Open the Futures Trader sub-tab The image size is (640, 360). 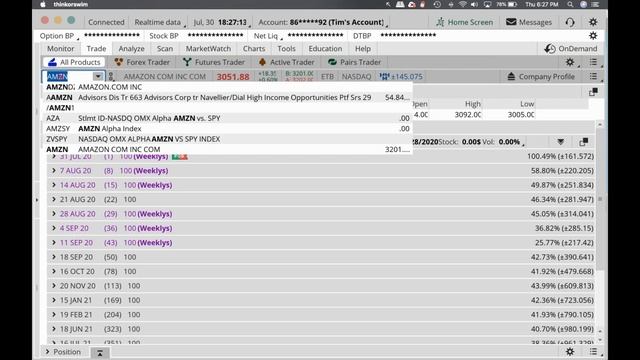tap(214, 62)
